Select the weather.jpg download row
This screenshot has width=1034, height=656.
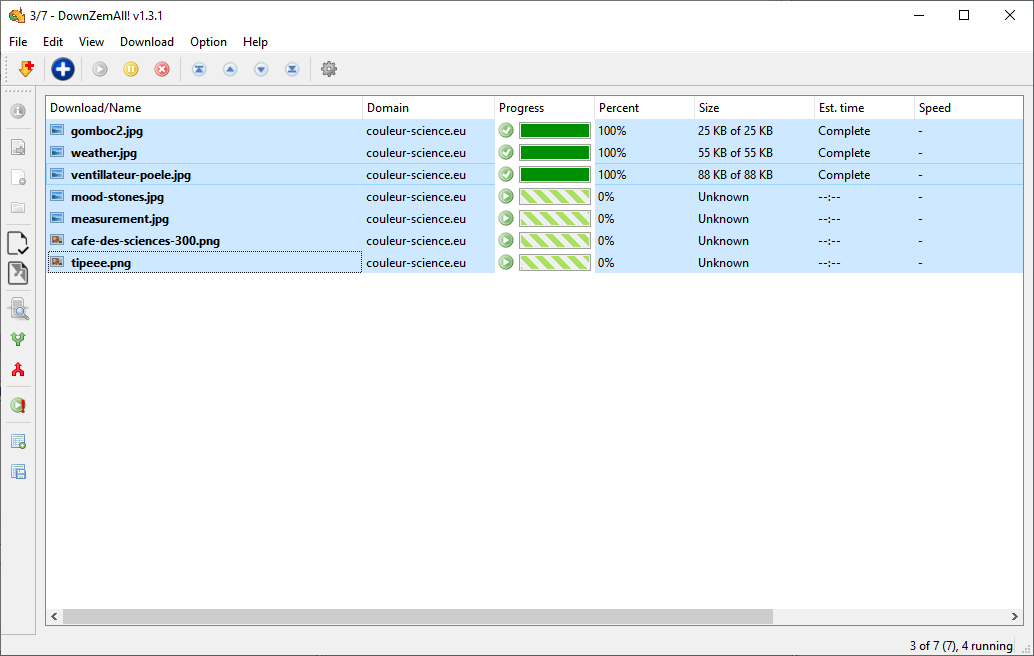(535, 152)
